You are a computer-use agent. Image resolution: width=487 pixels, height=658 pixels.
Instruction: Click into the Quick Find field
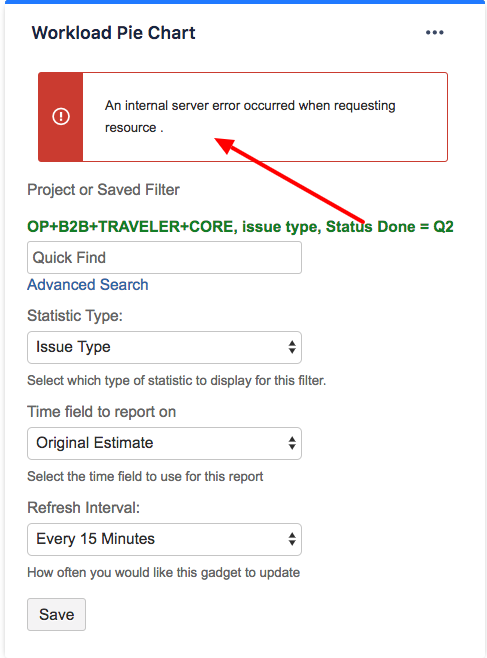coord(164,257)
